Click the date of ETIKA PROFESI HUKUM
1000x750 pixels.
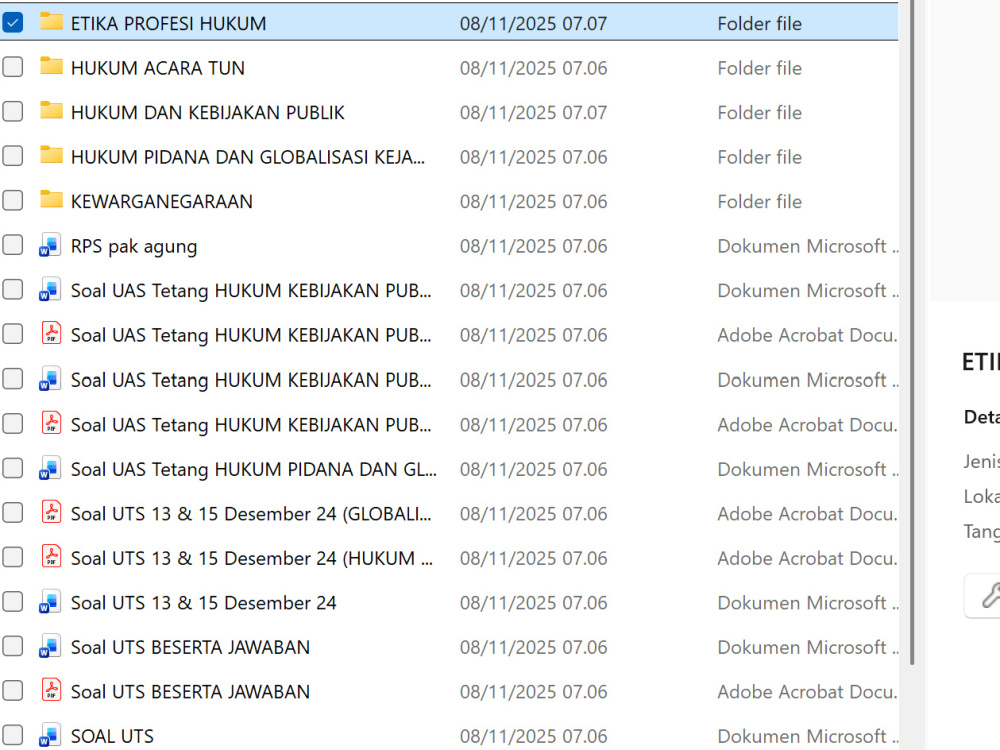533,24
